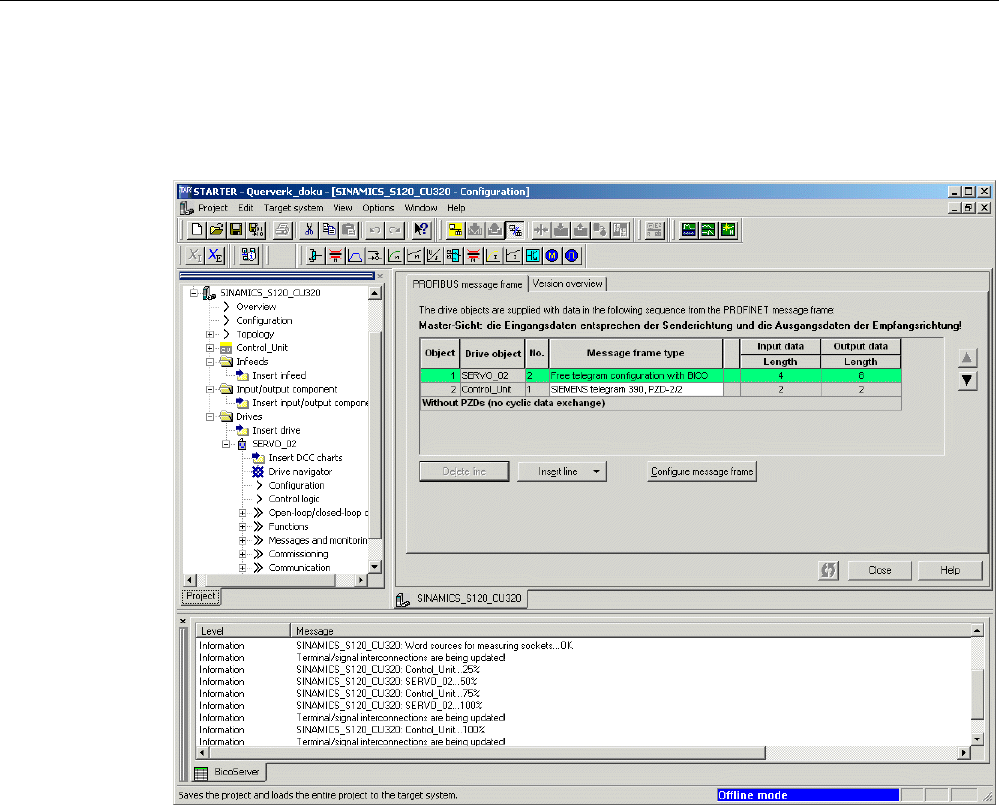Expand the Communication tree node
The height and width of the screenshot is (805, 999).
[242, 567]
